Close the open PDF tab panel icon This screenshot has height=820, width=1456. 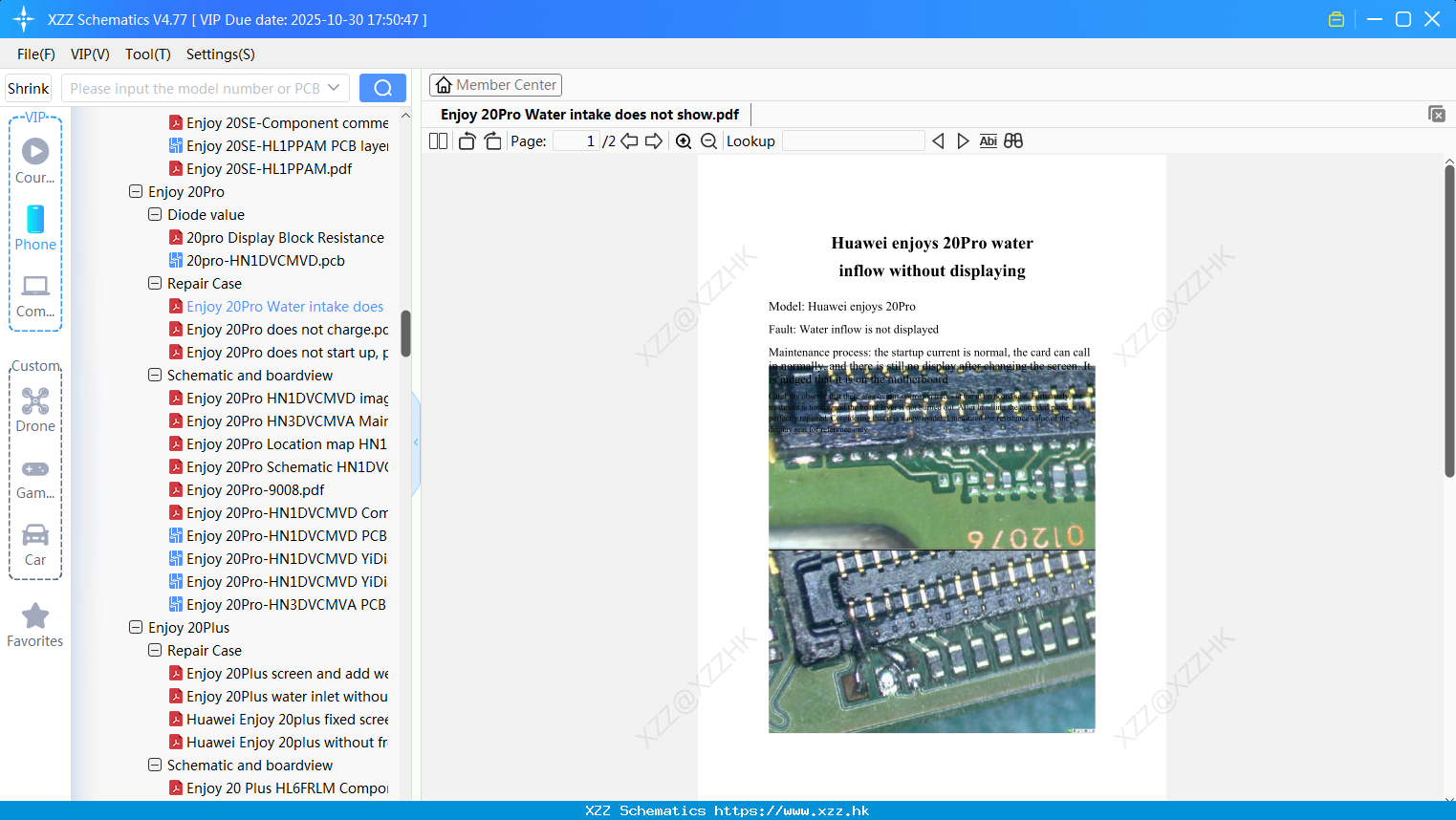(1437, 114)
